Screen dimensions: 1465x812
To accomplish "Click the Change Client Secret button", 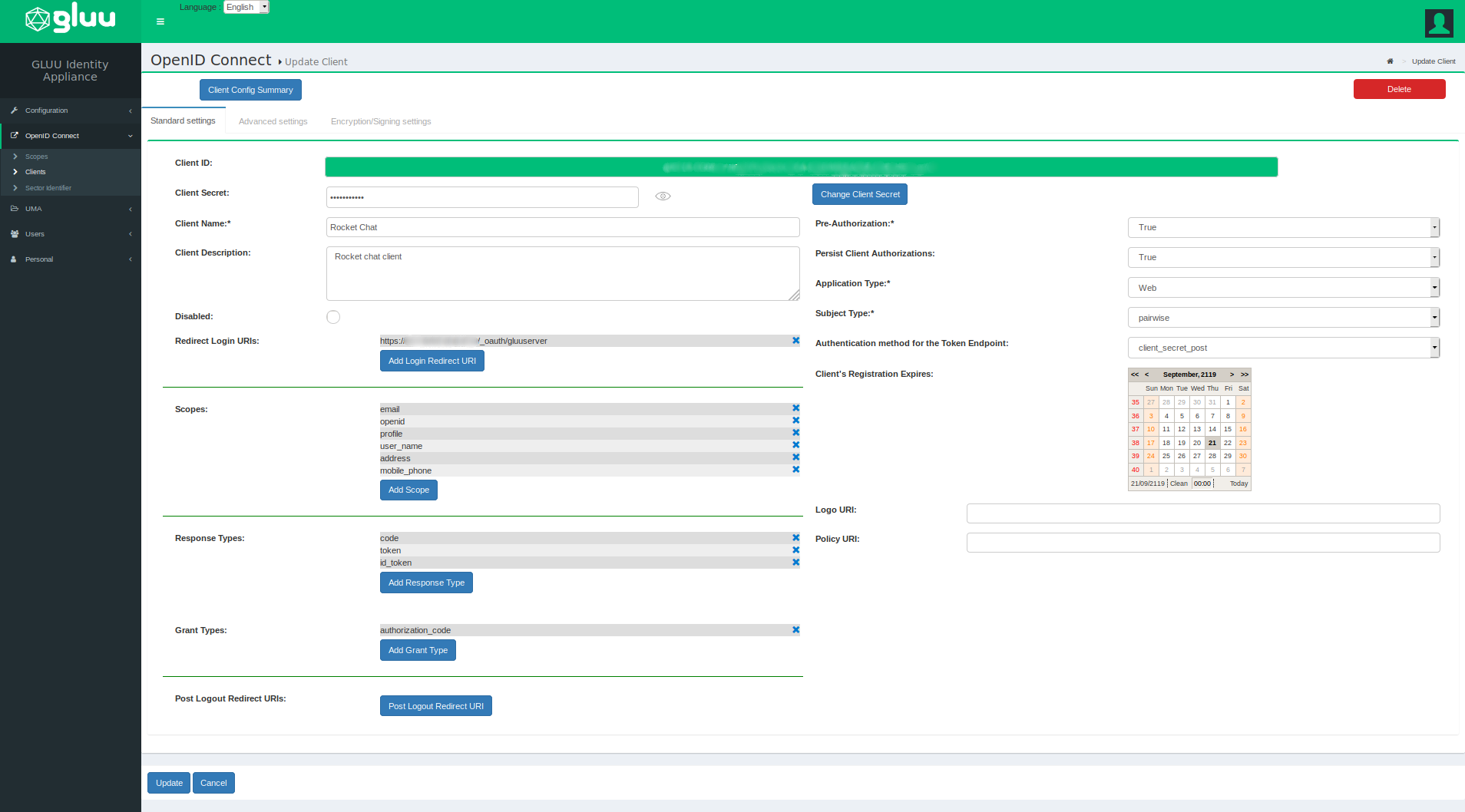I will click(859, 194).
